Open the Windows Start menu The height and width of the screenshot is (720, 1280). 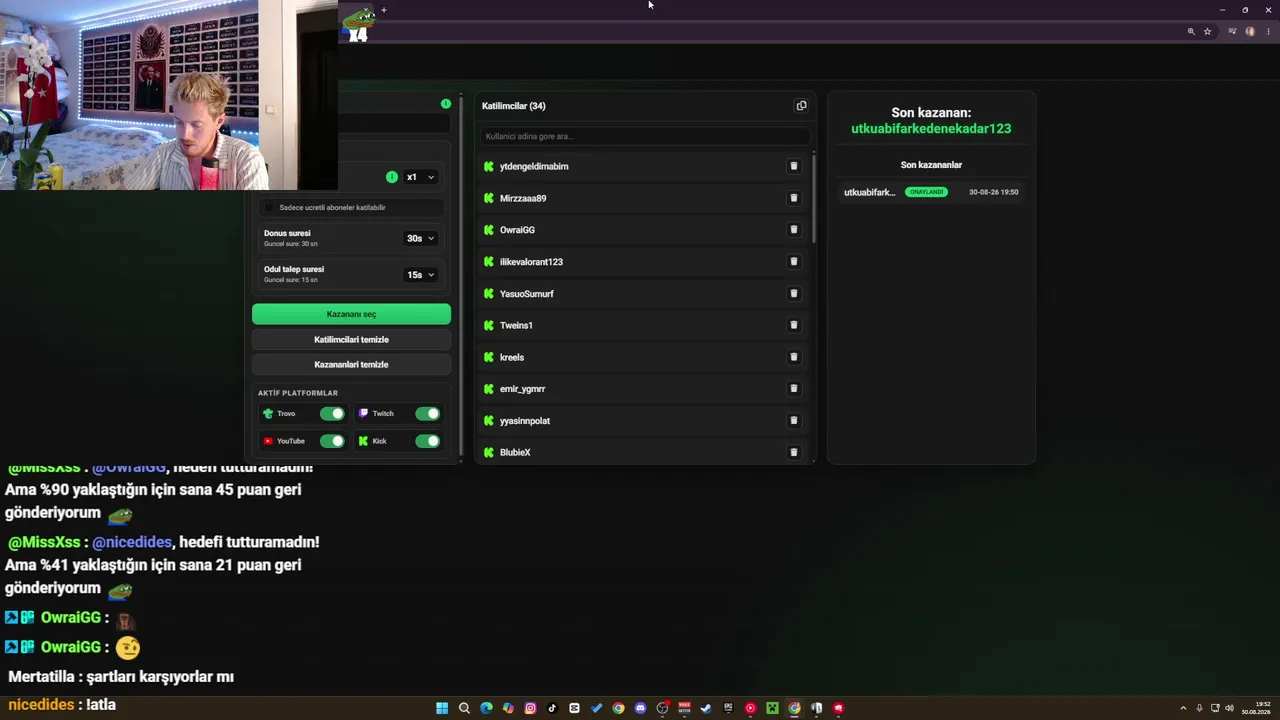[442, 708]
